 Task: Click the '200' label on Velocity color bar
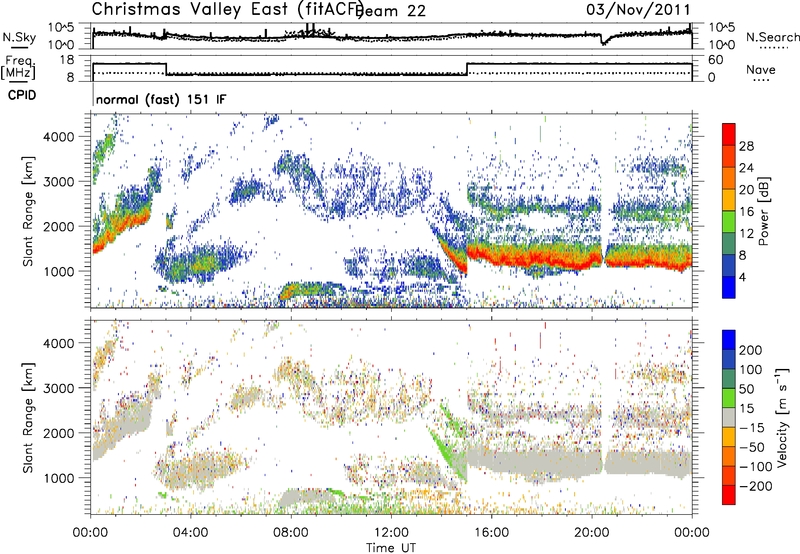click(x=751, y=350)
